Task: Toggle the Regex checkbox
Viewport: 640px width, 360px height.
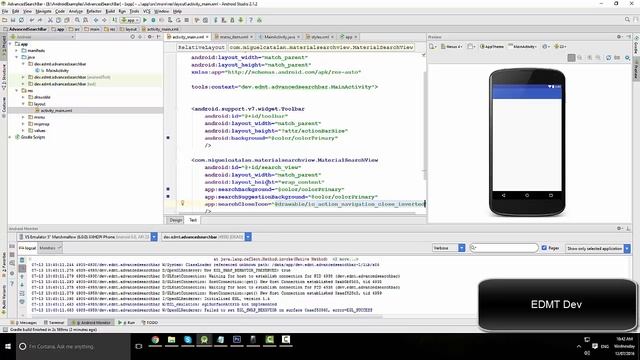Action: [x=544, y=248]
